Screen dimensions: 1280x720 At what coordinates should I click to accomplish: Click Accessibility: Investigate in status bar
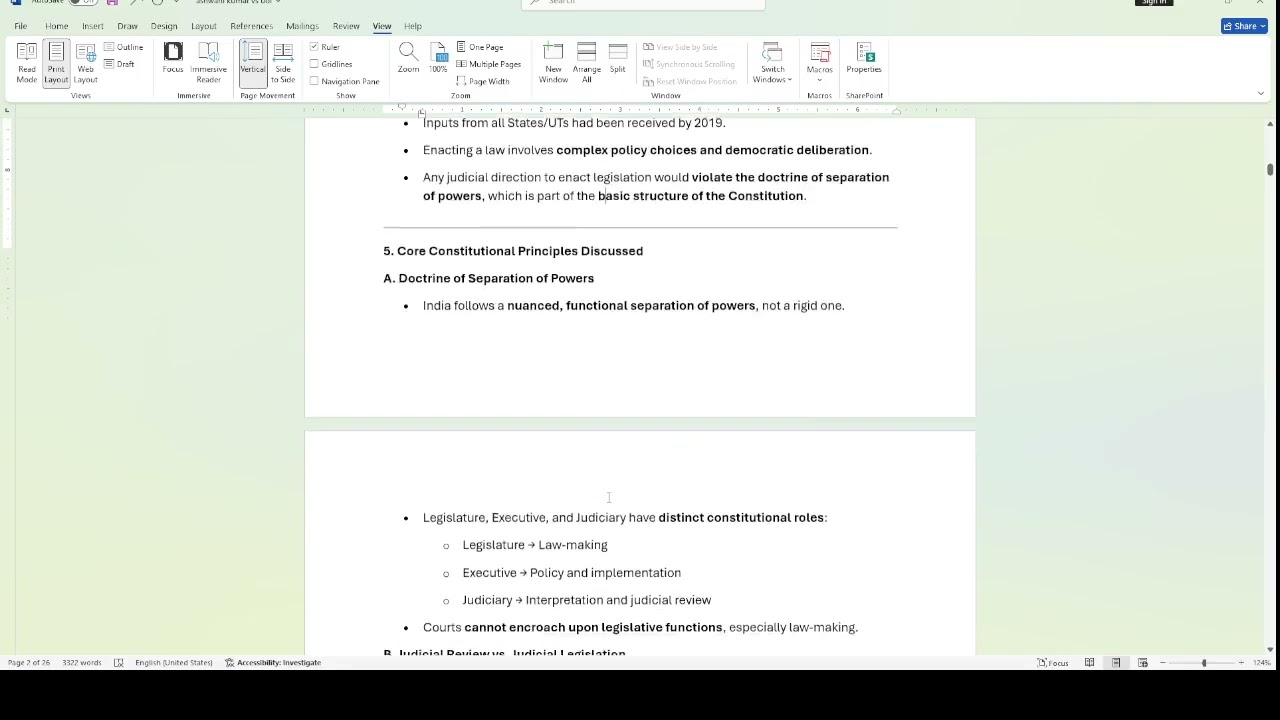point(273,663)
